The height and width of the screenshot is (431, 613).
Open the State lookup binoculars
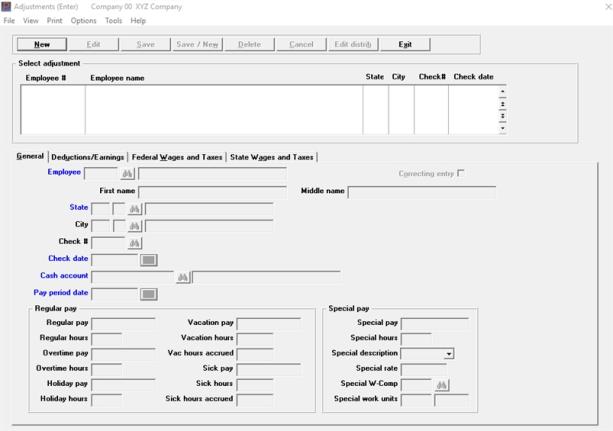click(x=135, y=210)
